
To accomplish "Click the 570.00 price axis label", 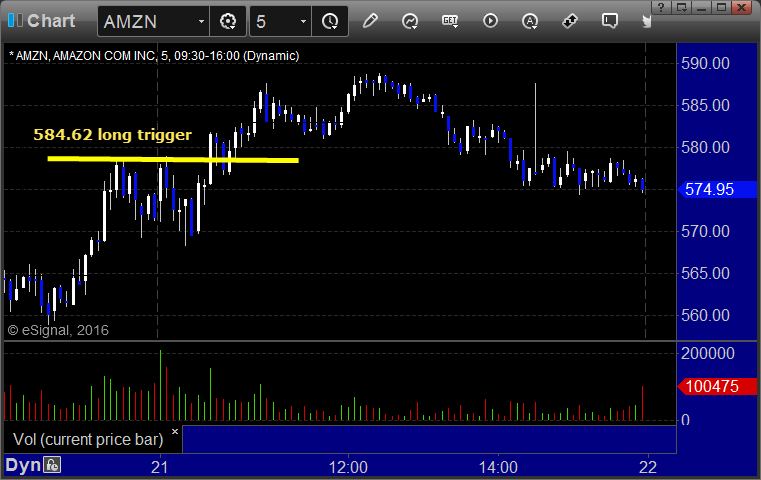I will 705,232.
